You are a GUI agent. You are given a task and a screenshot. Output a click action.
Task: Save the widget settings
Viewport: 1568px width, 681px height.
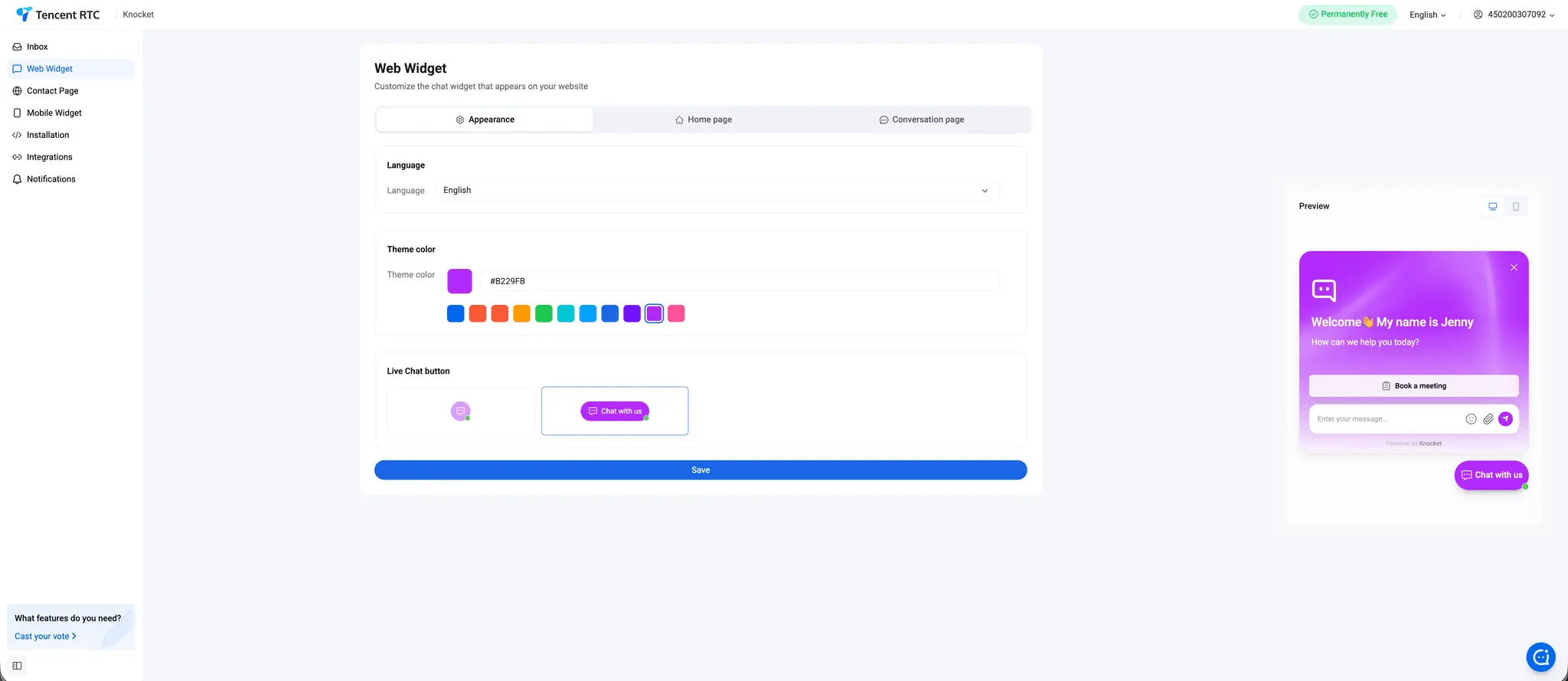[x=701, y=470]
